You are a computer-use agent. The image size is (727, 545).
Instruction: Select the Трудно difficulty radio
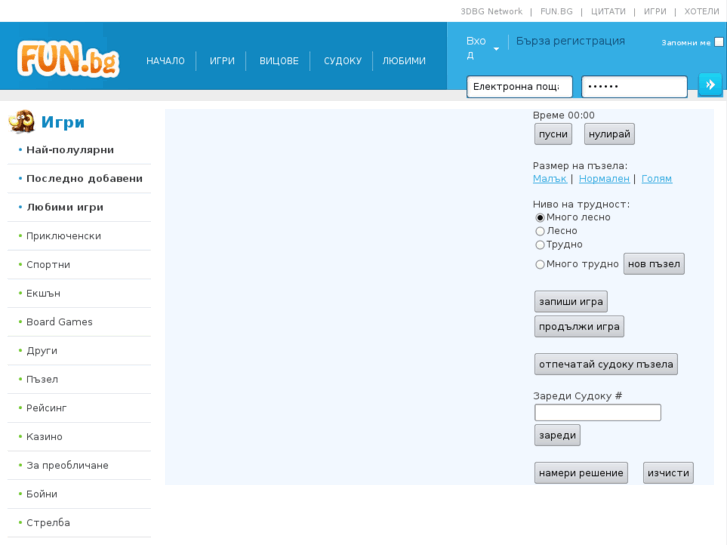[x=540, y=244]
